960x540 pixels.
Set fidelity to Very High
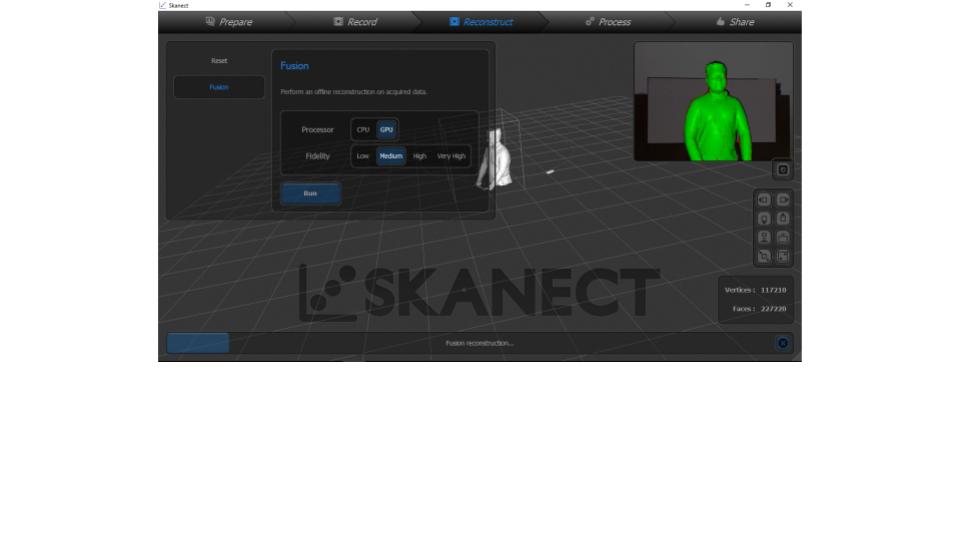[x=451, y=156]
